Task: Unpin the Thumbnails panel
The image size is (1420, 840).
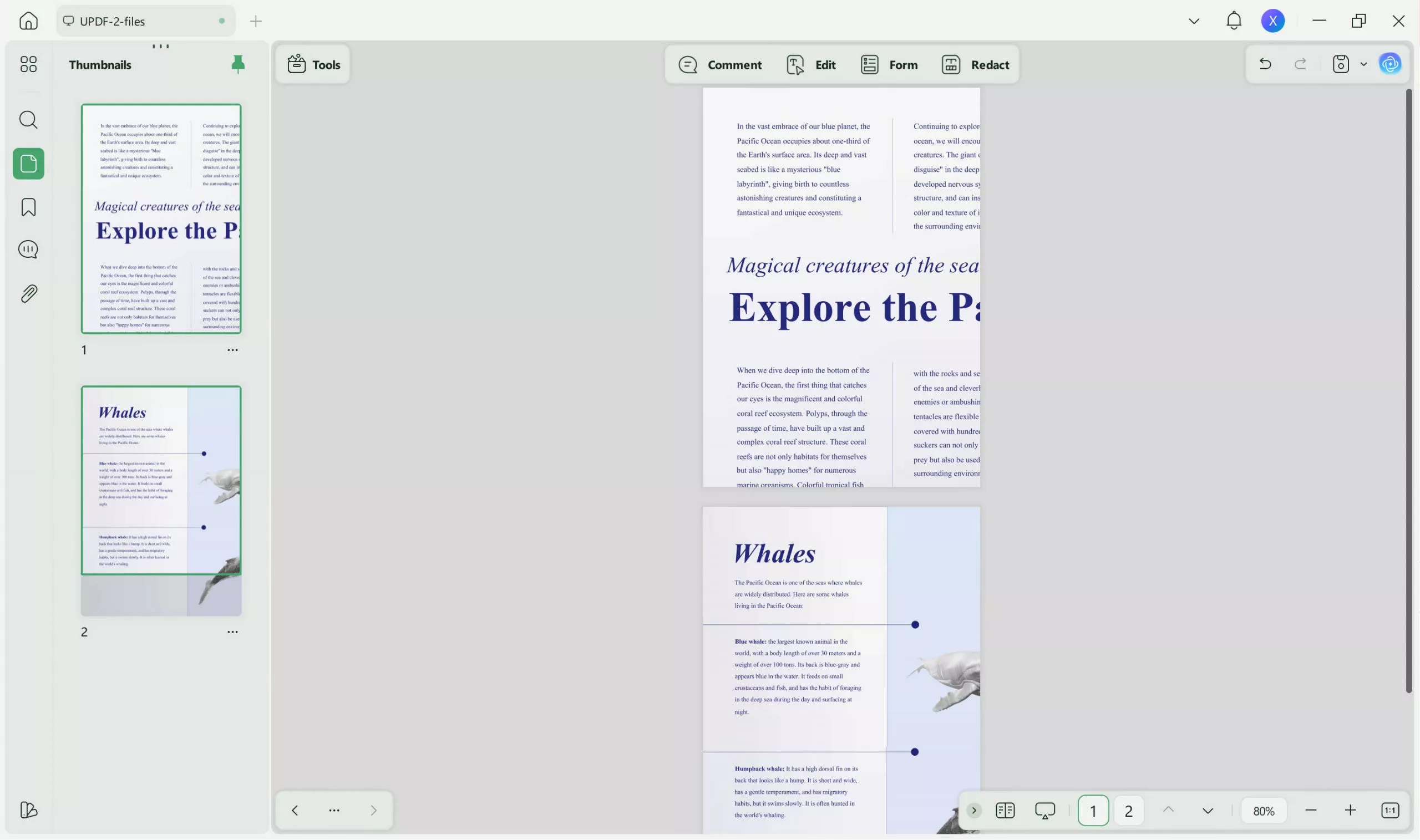Action: 238,64
